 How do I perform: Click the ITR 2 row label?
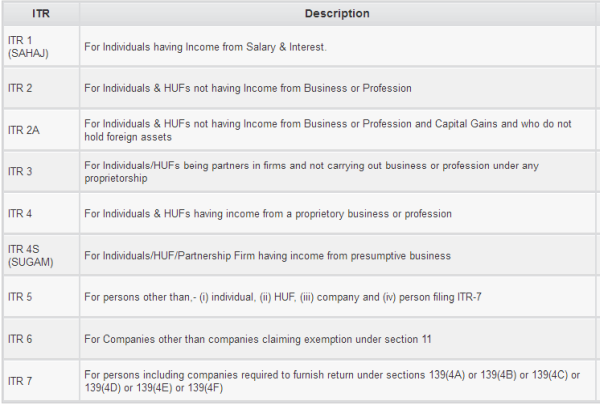coord(20,88)
